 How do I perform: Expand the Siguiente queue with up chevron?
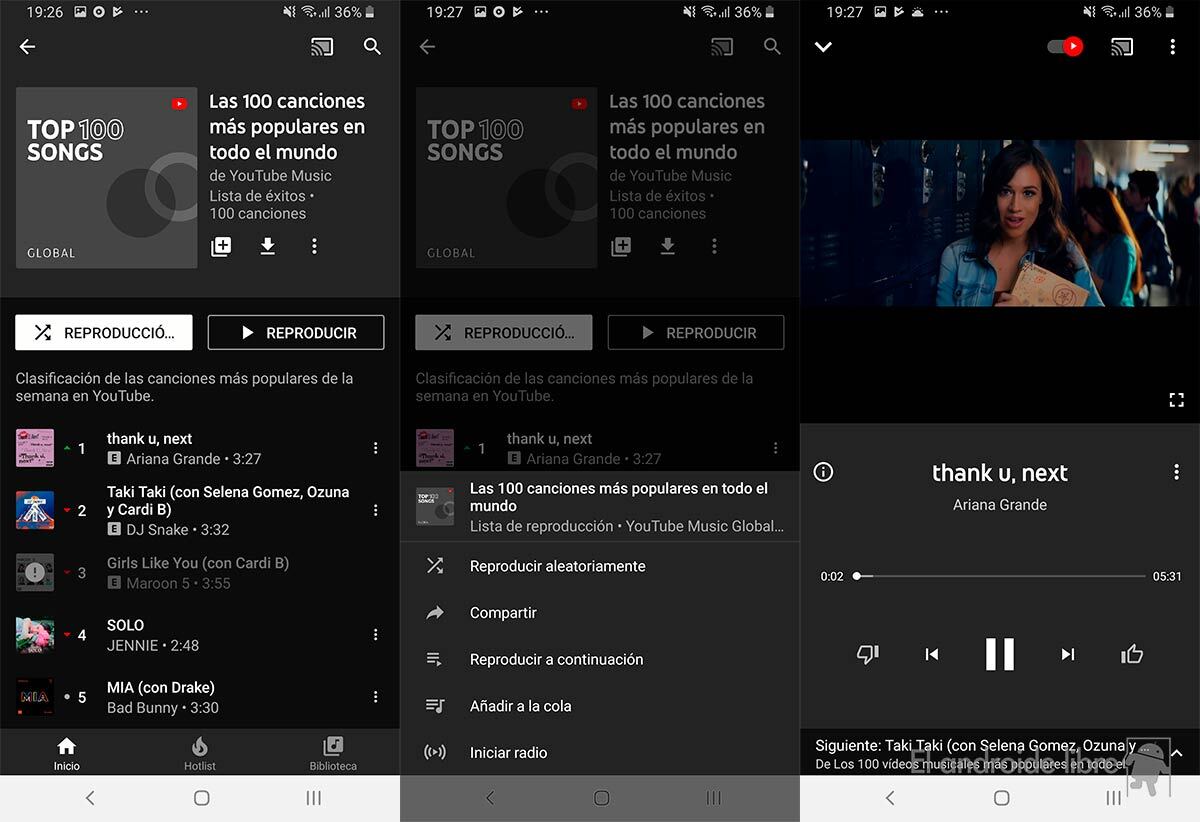click(x=1176, y=753)
